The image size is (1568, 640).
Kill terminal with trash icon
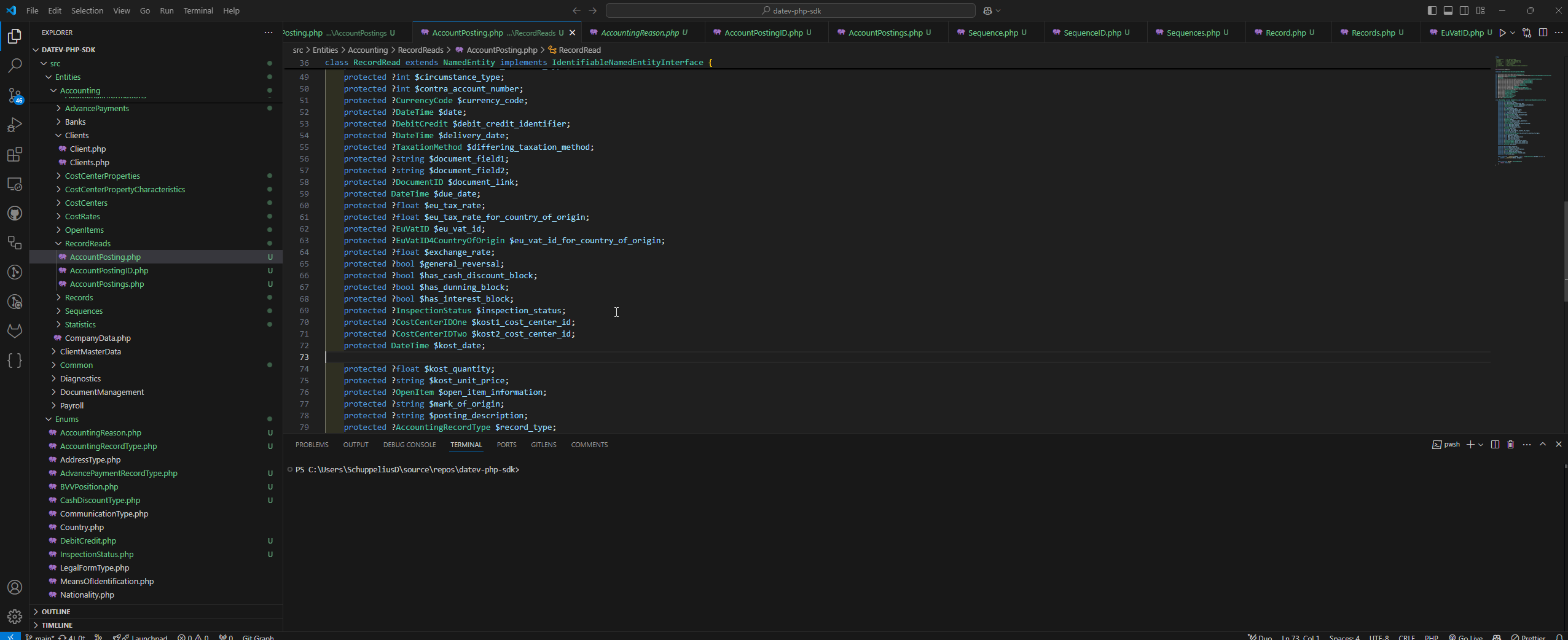coord(1510,445)
